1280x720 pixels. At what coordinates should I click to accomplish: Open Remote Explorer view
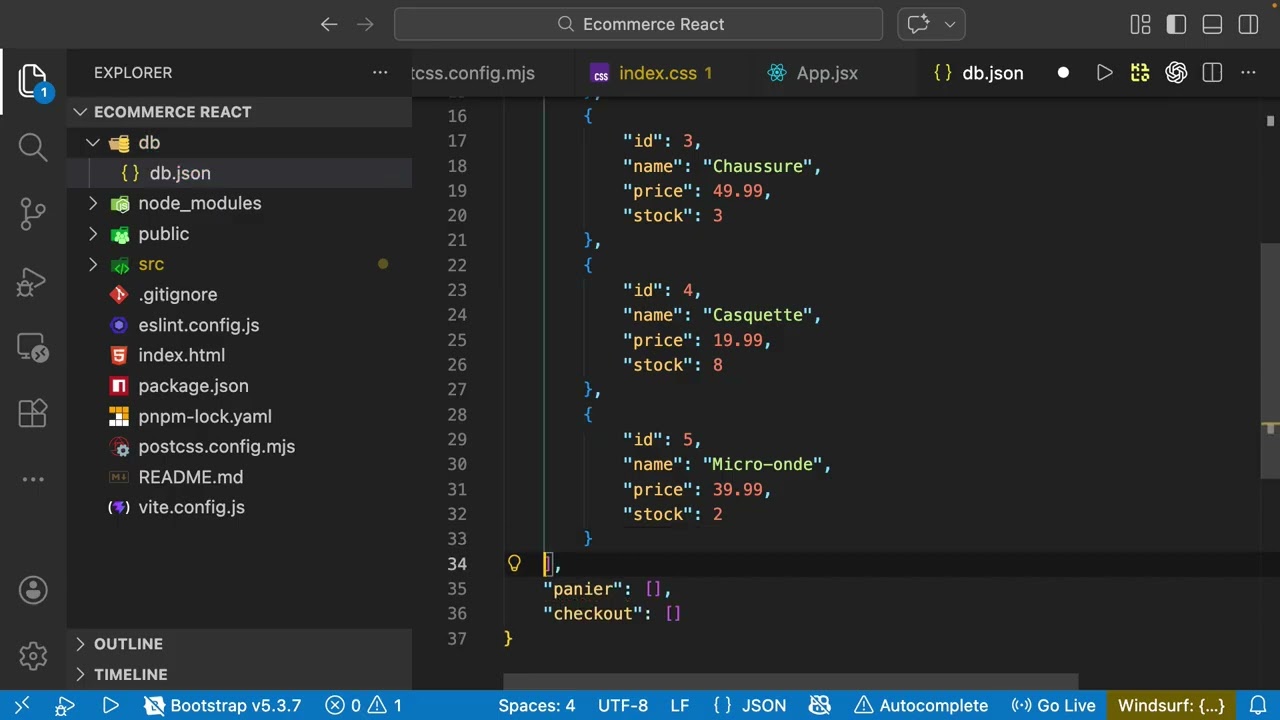point(33,347)
